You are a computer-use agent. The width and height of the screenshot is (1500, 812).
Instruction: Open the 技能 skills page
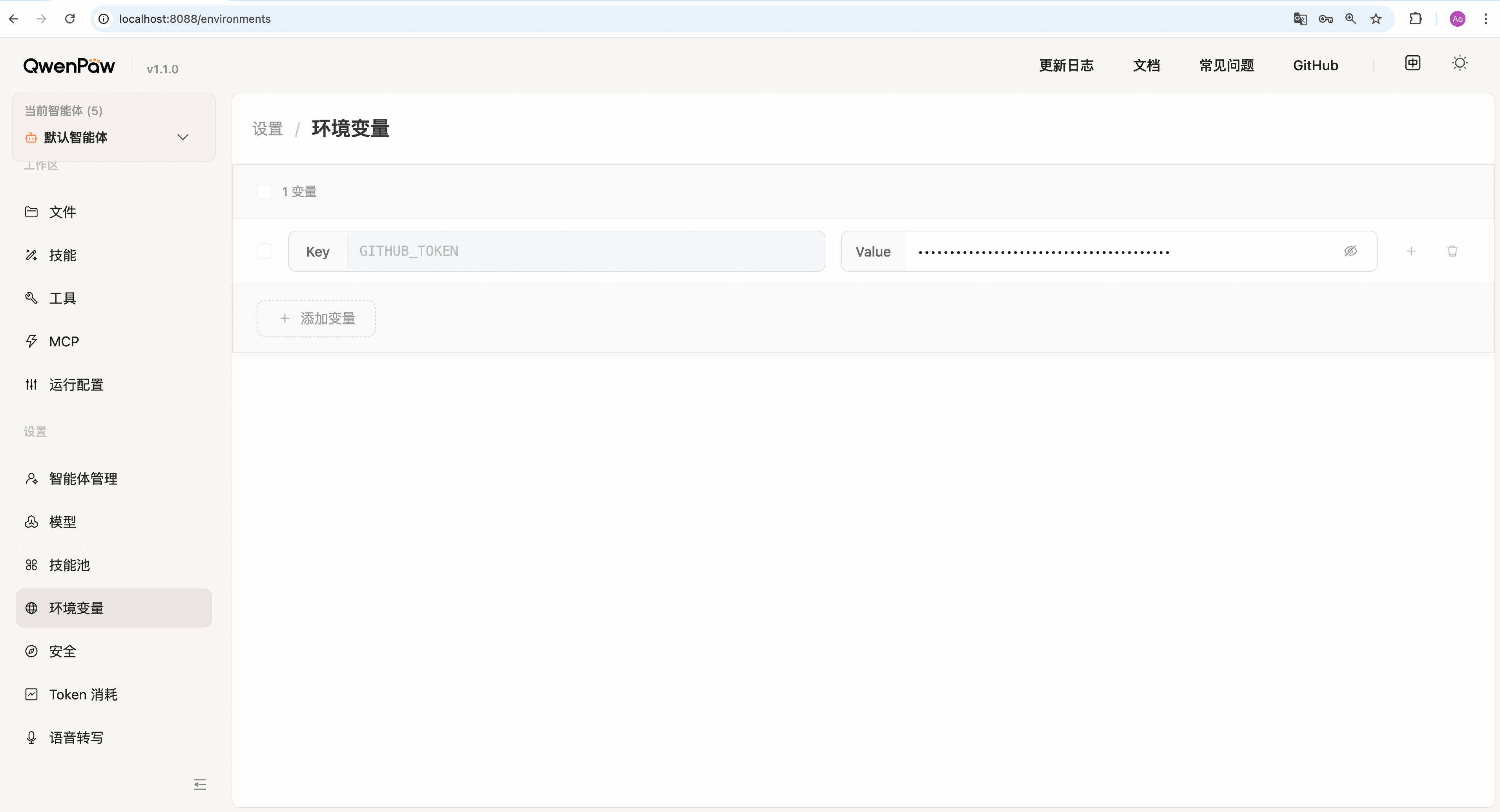pos(113,255)
